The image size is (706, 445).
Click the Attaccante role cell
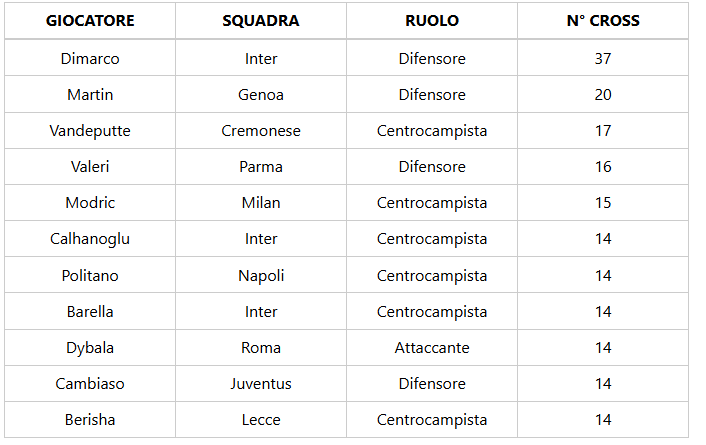coord(432,348)
